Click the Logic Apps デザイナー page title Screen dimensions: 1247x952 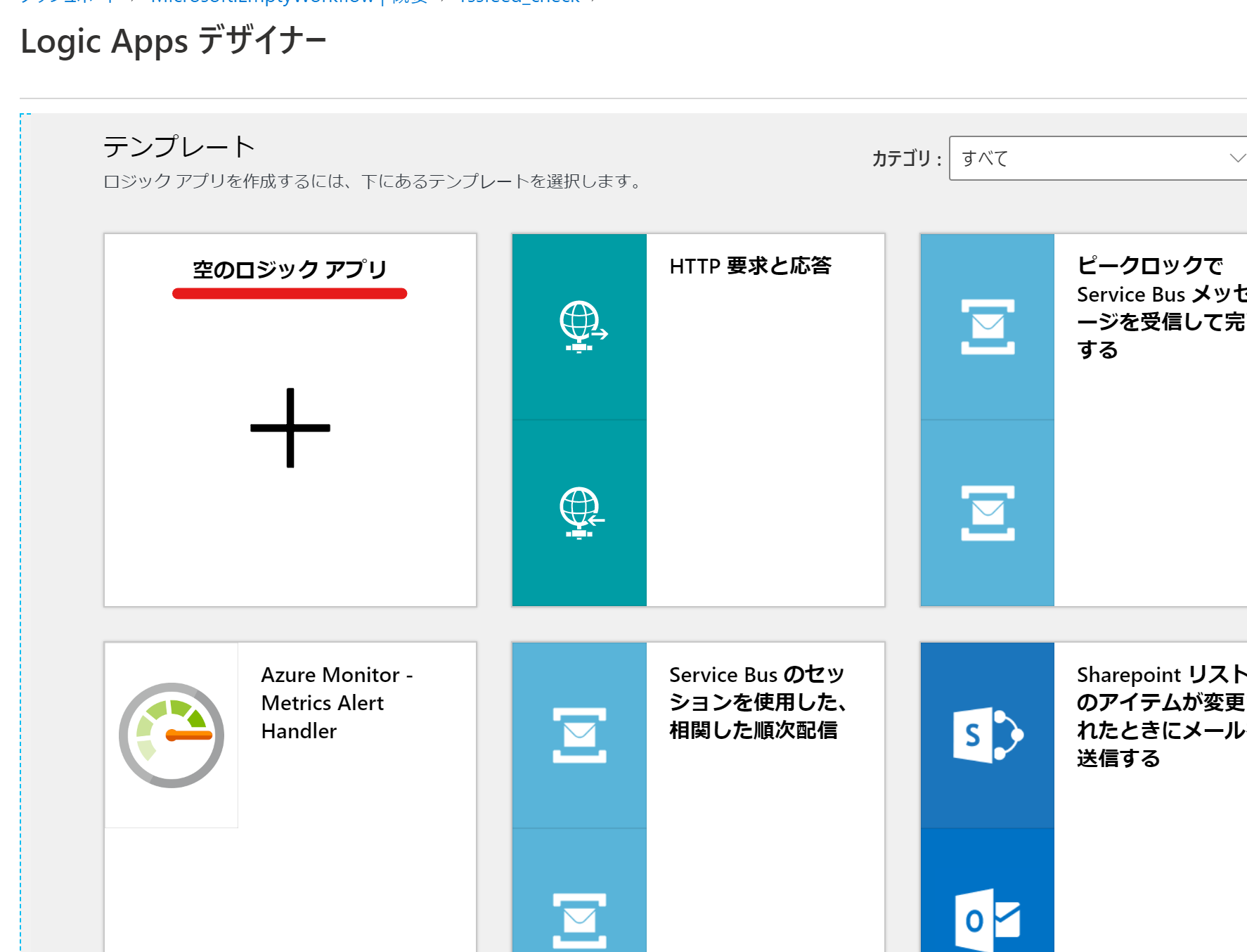(174, 41)
